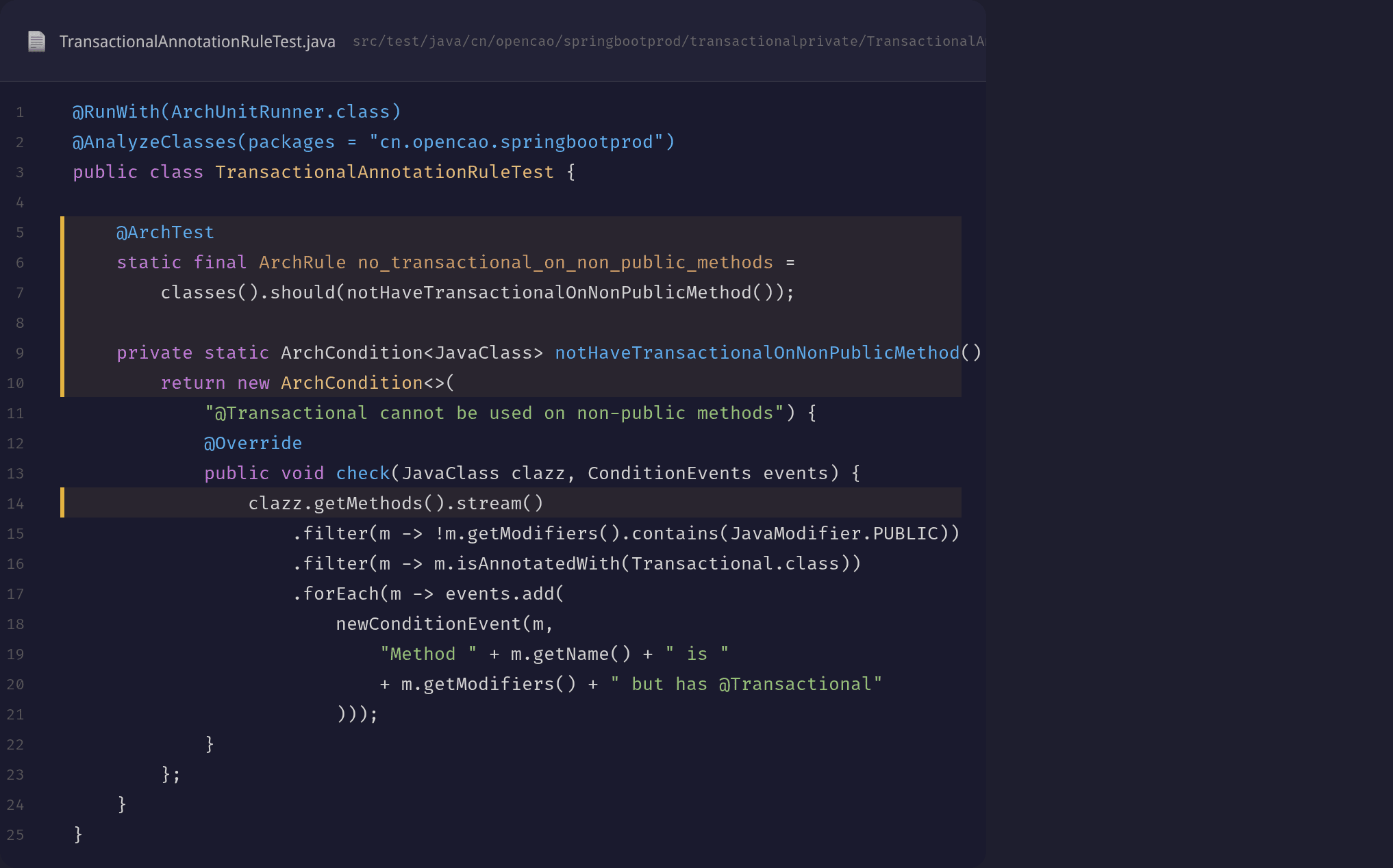Image resolution: width=1393 pixels, height=868 pixels.
Task: Click the " but has @Transactional" string
Action: click(x=746, y=685)
